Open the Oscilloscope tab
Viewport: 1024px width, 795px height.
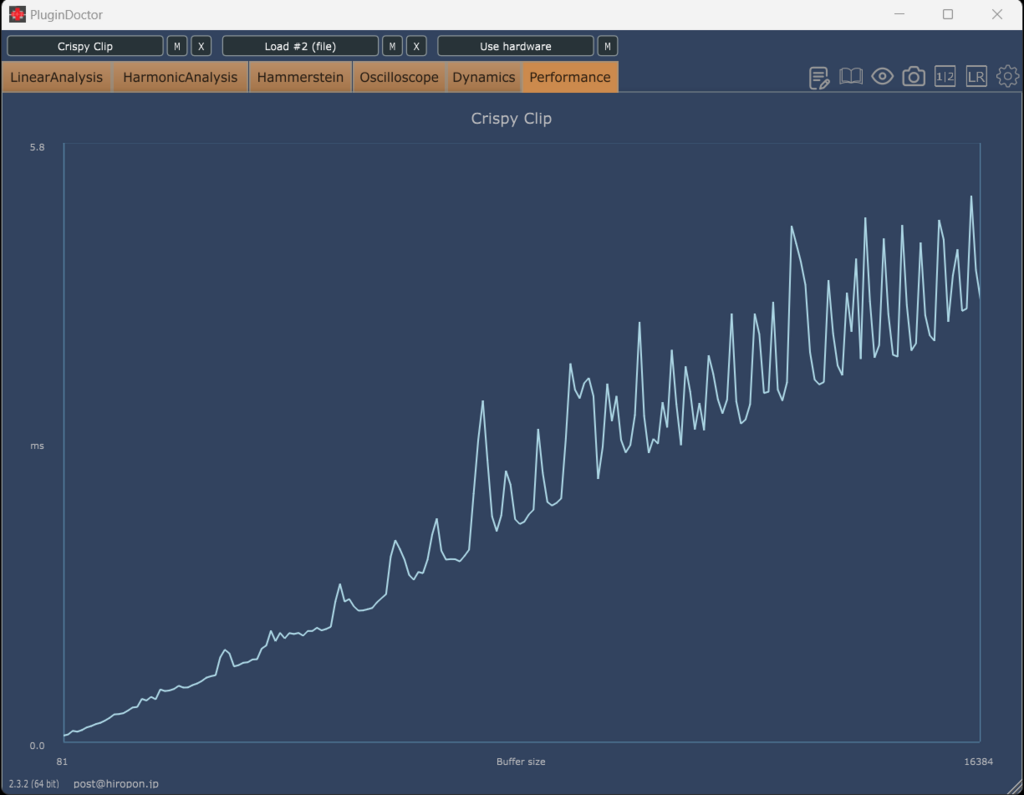pos(399,77)
